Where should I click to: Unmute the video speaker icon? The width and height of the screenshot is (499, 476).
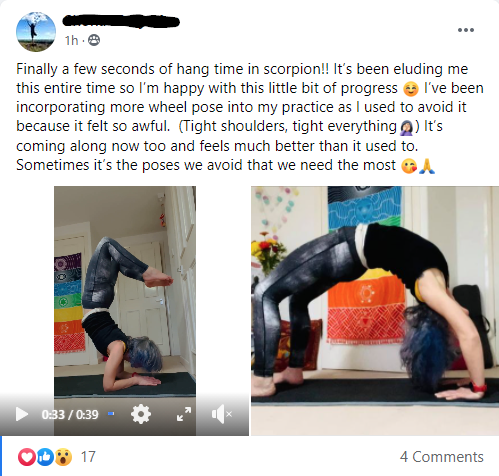tap(222, 414)
